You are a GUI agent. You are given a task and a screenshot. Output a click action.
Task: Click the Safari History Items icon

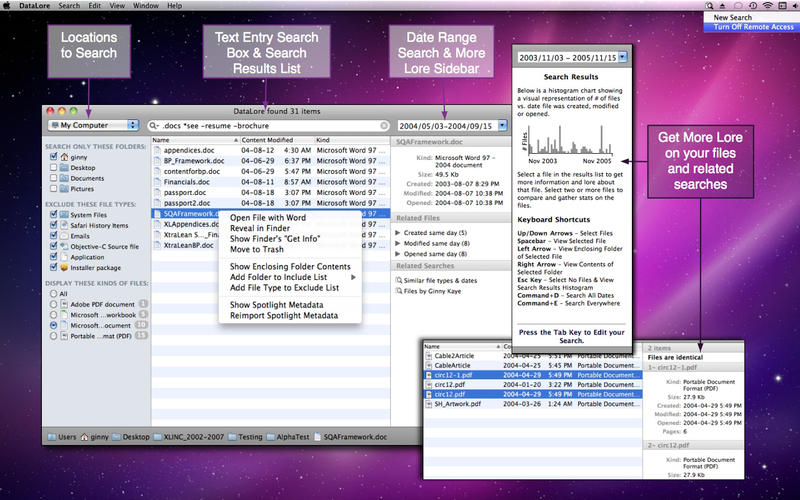coord(64,225)
